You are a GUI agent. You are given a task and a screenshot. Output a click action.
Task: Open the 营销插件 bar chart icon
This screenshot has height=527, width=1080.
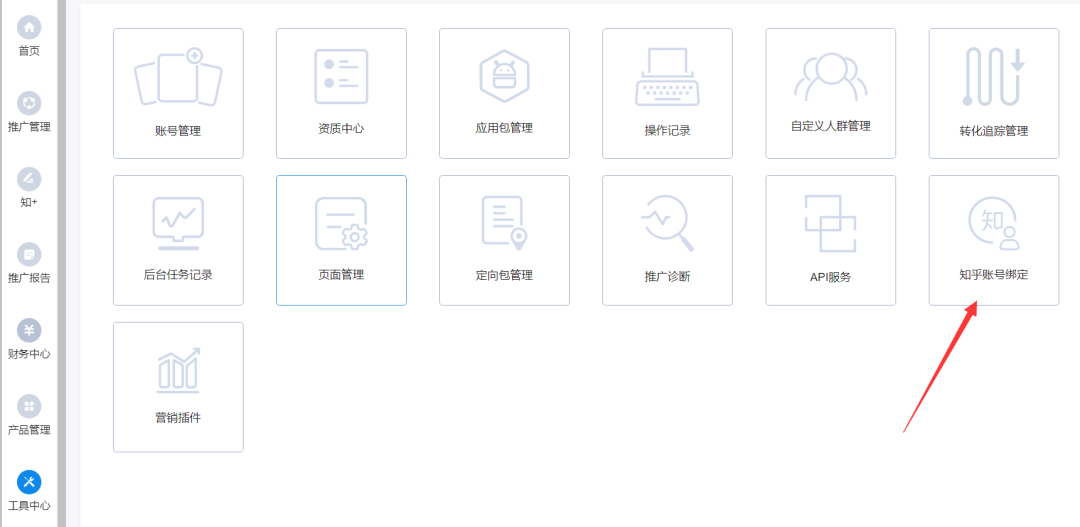pos(178,371)
